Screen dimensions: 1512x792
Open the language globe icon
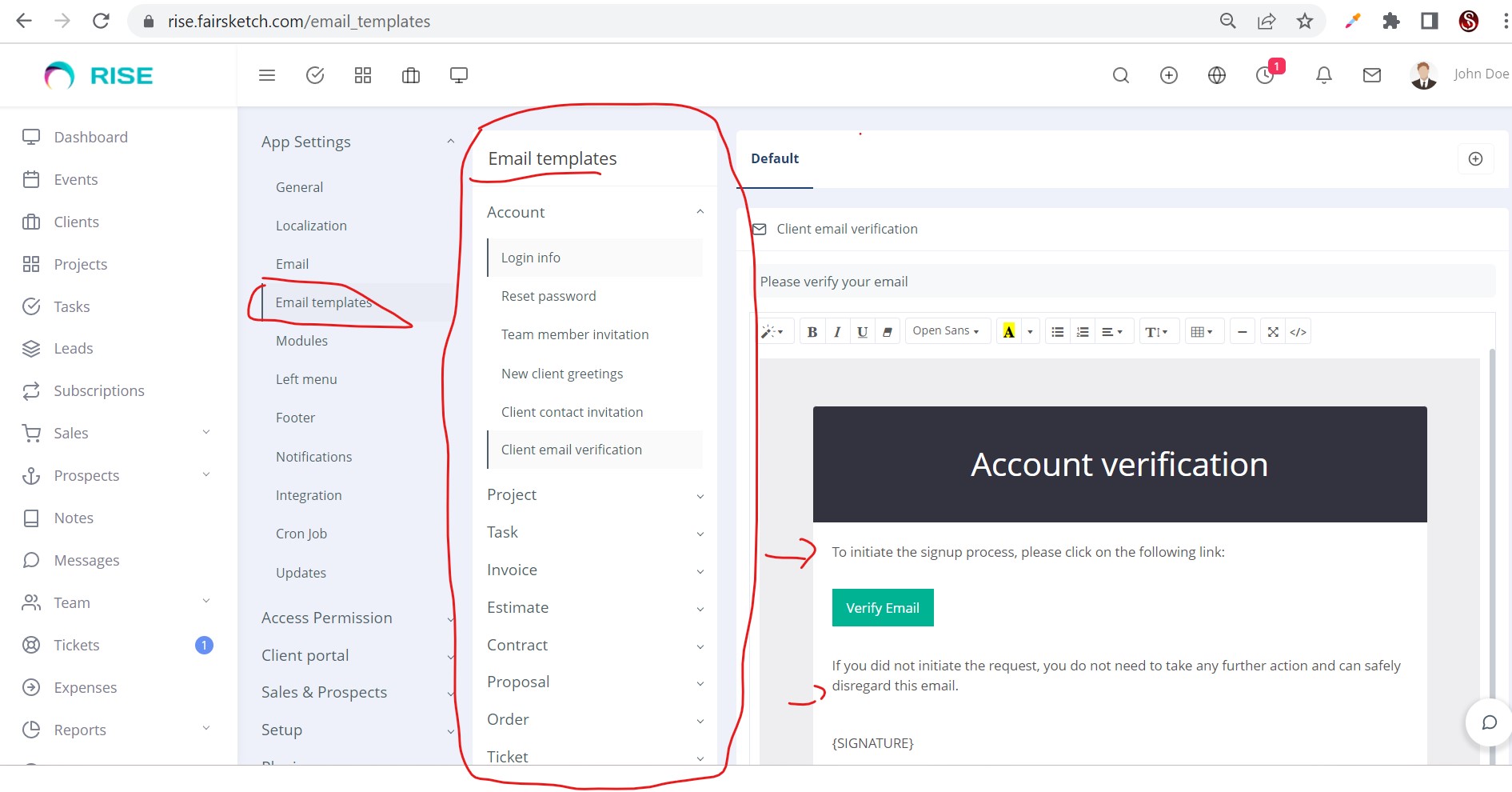(1217, 75)
